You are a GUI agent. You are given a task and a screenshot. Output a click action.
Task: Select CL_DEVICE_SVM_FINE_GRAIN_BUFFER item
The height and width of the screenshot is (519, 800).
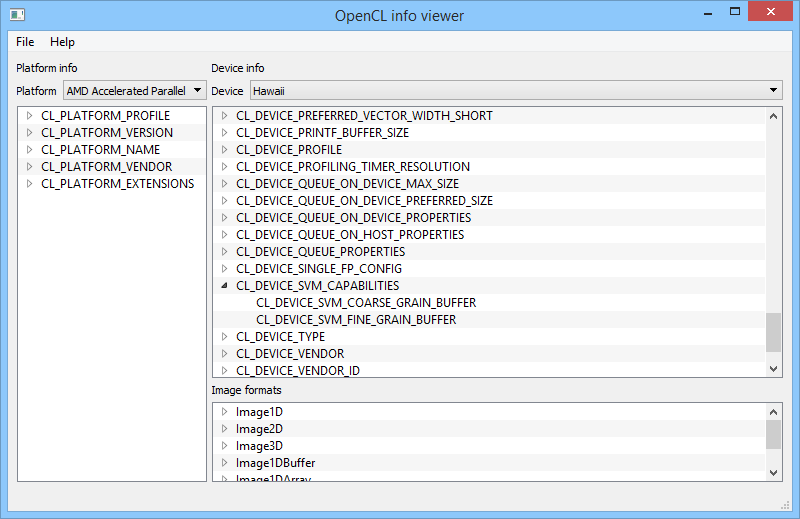point(356,320)
